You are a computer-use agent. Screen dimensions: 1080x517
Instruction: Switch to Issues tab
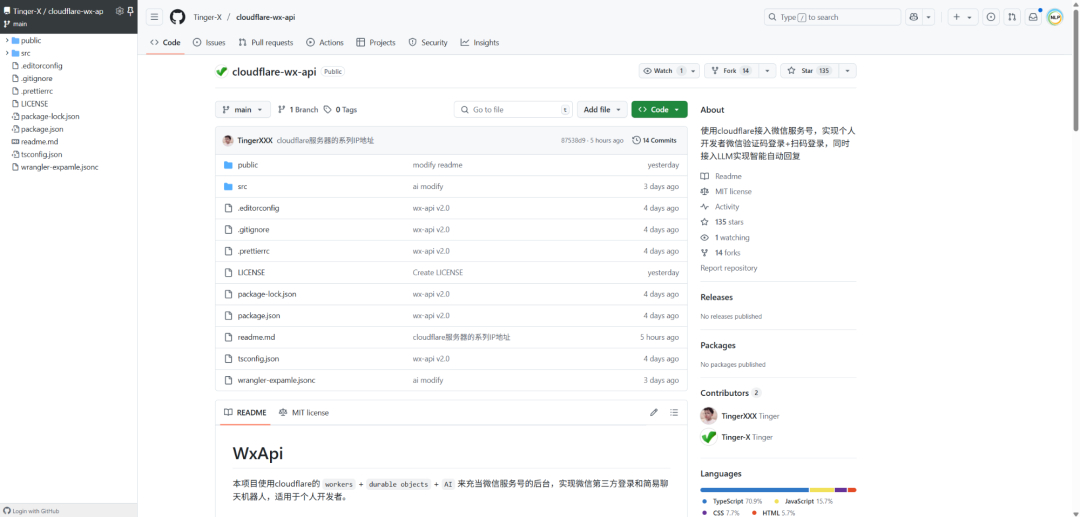tap(209, 43)
